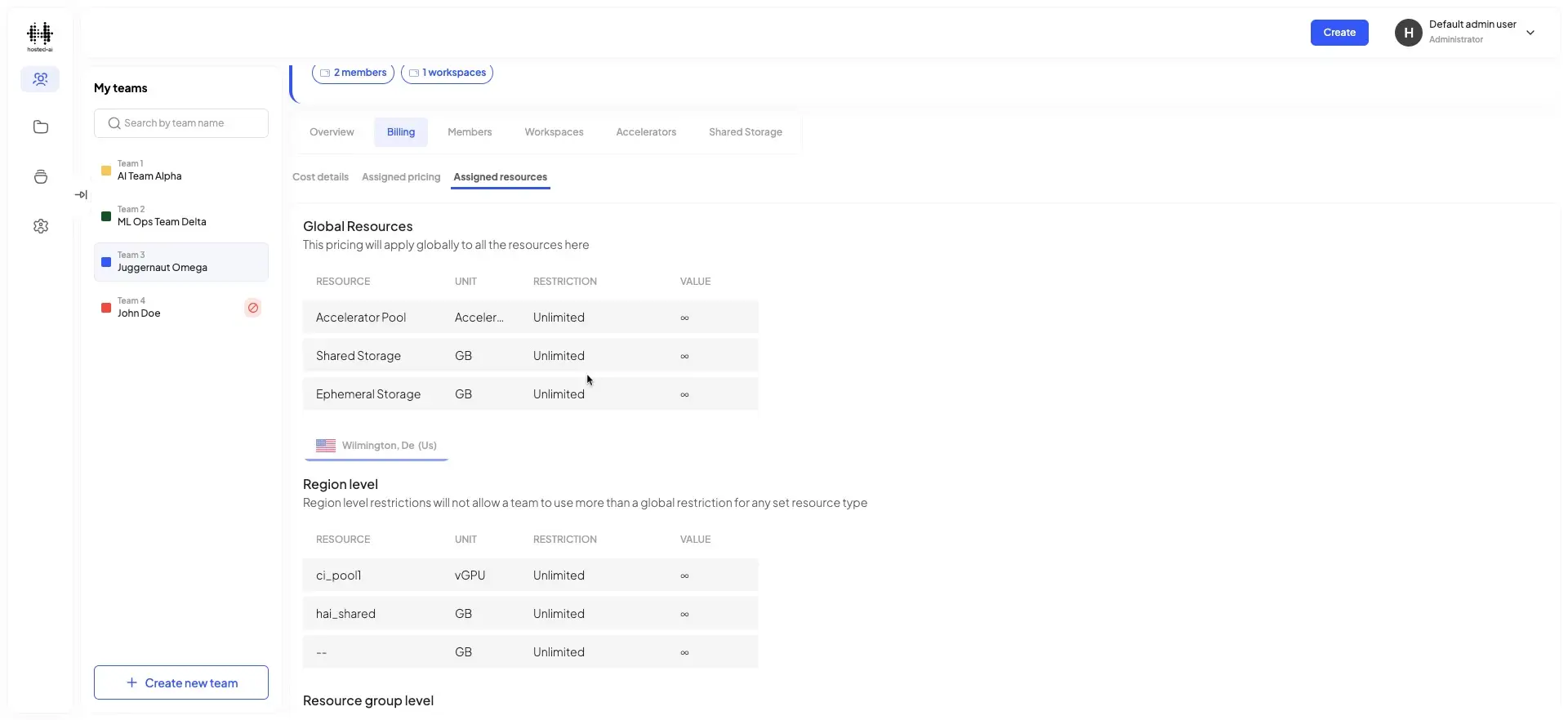Viewport: 1568px width, 720px height.
Task: Open the Assigned pricing sub-tab
Action: [x=401, y=177]
